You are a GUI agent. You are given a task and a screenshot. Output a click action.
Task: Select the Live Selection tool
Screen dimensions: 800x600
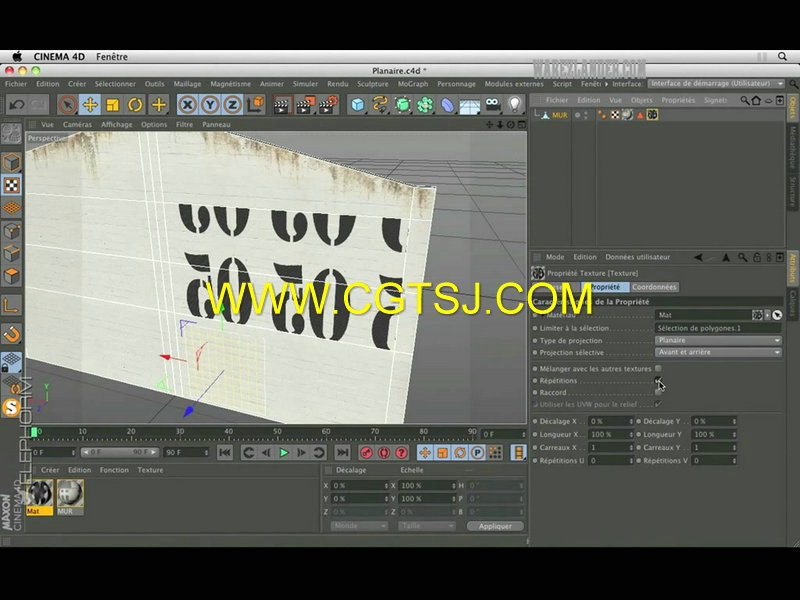pos(67,105)
